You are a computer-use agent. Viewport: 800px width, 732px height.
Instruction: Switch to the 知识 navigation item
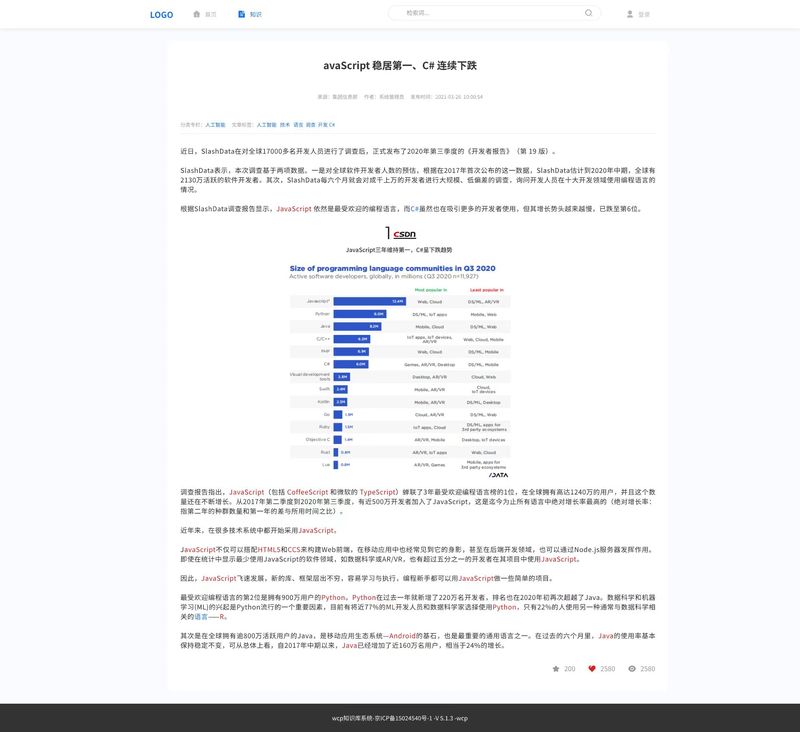(x=256, y=15)
